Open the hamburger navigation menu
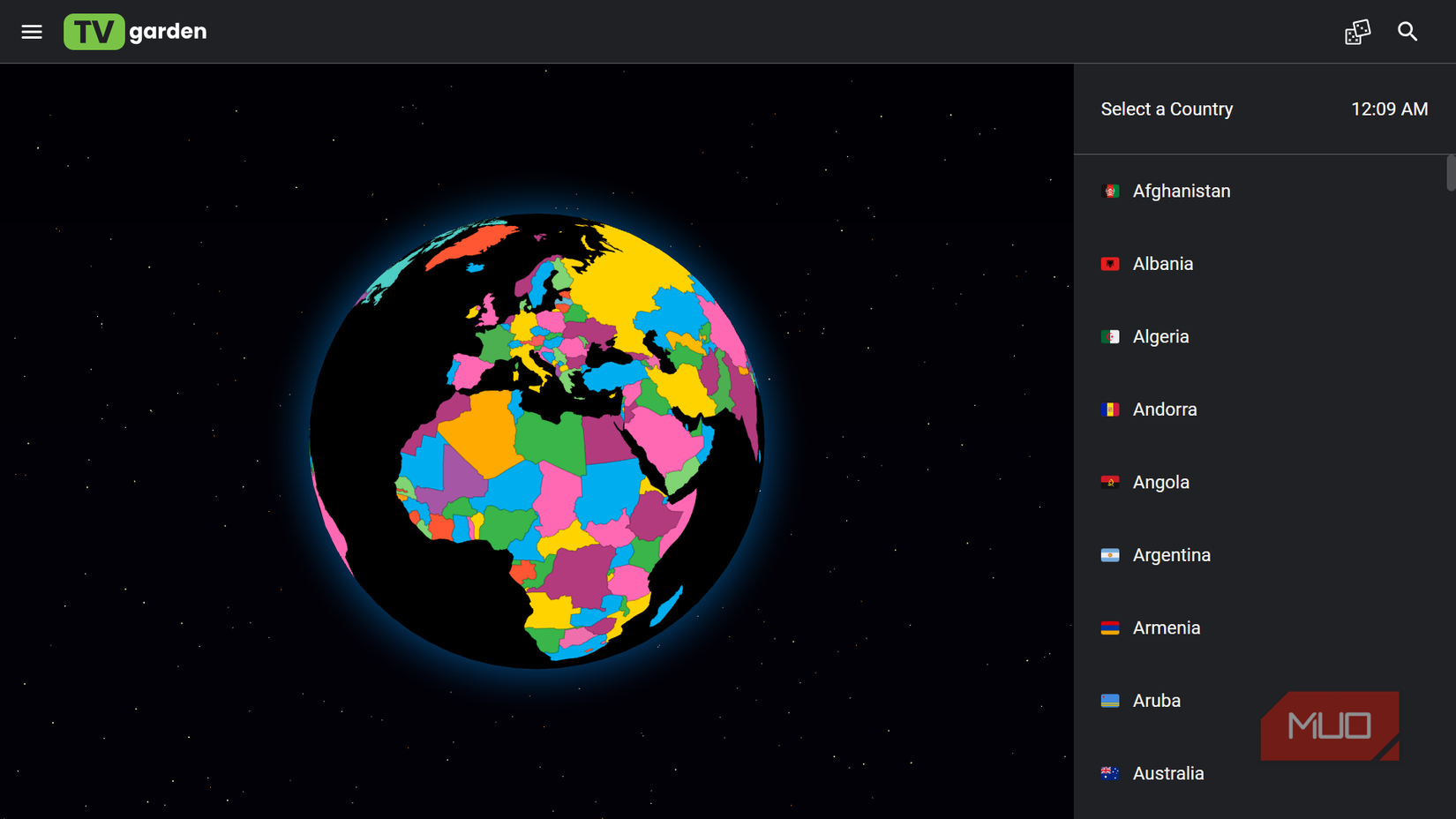 tap(32, 31)
